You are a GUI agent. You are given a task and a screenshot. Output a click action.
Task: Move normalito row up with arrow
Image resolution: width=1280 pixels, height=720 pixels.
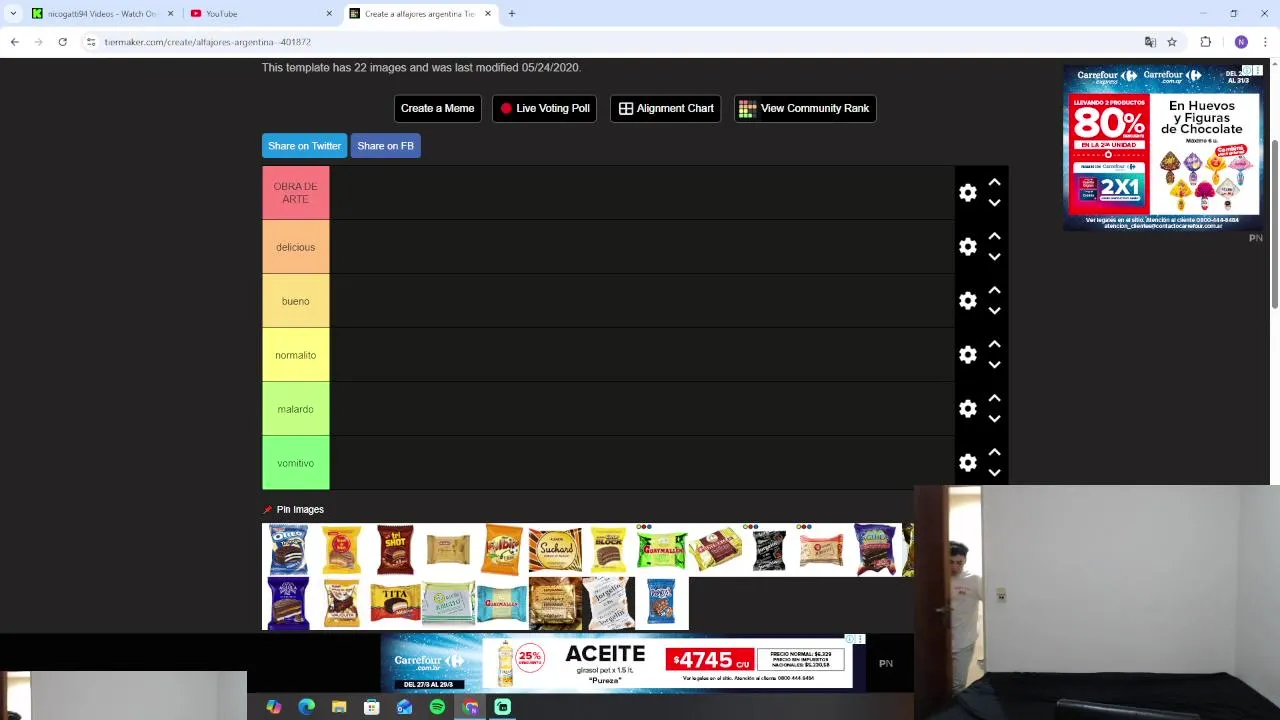(994, 344)
